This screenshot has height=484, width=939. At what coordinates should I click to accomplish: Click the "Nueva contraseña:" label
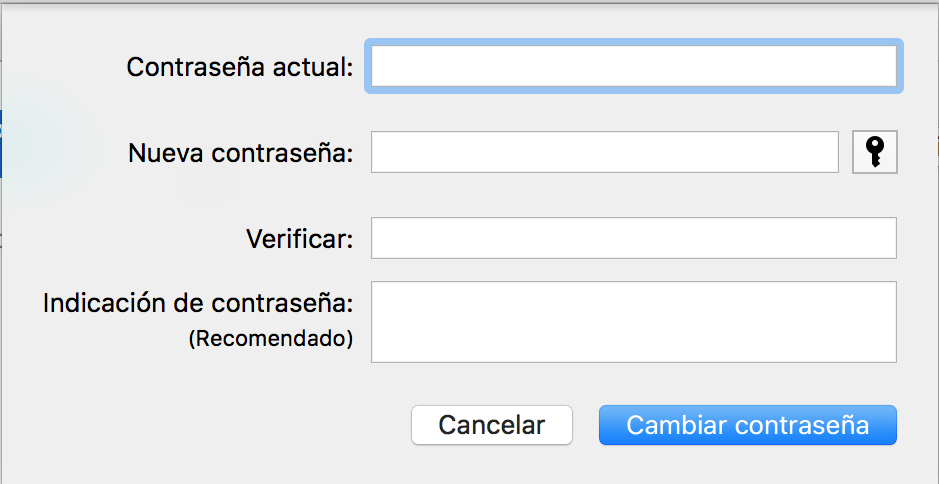[x=241, y=153]
